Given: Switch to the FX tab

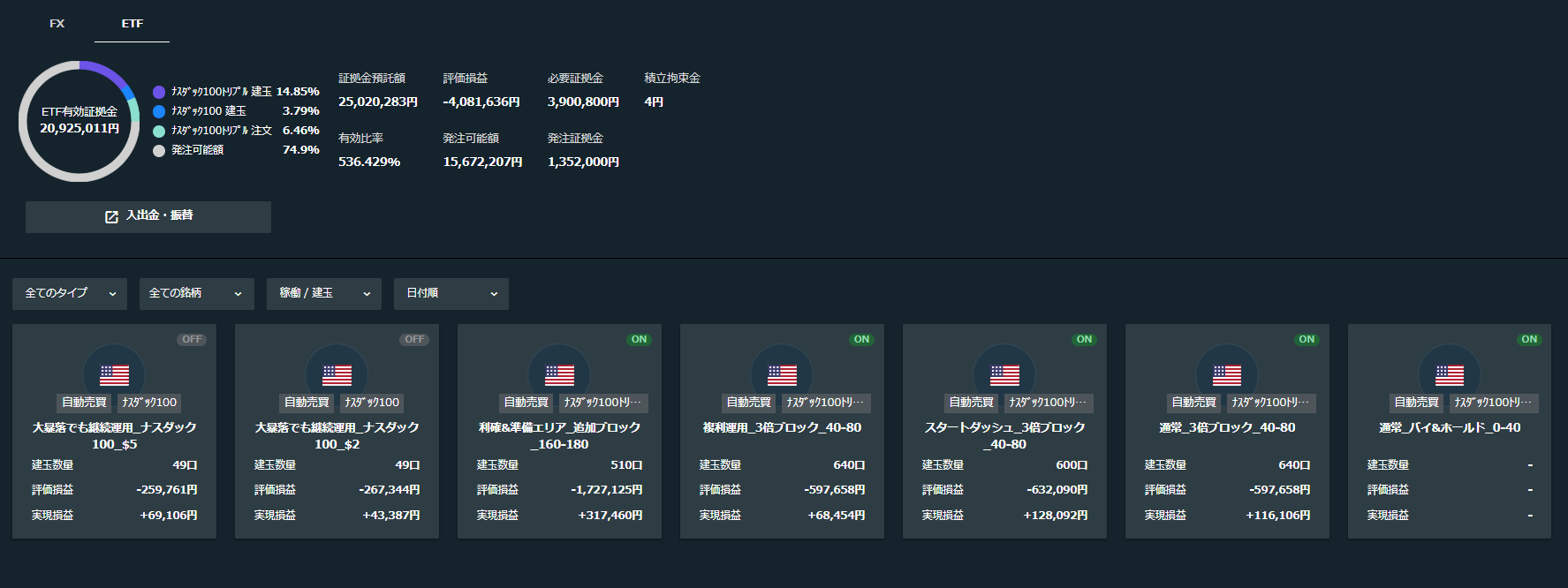Looking at the screenshot, I should coord(57,24).
